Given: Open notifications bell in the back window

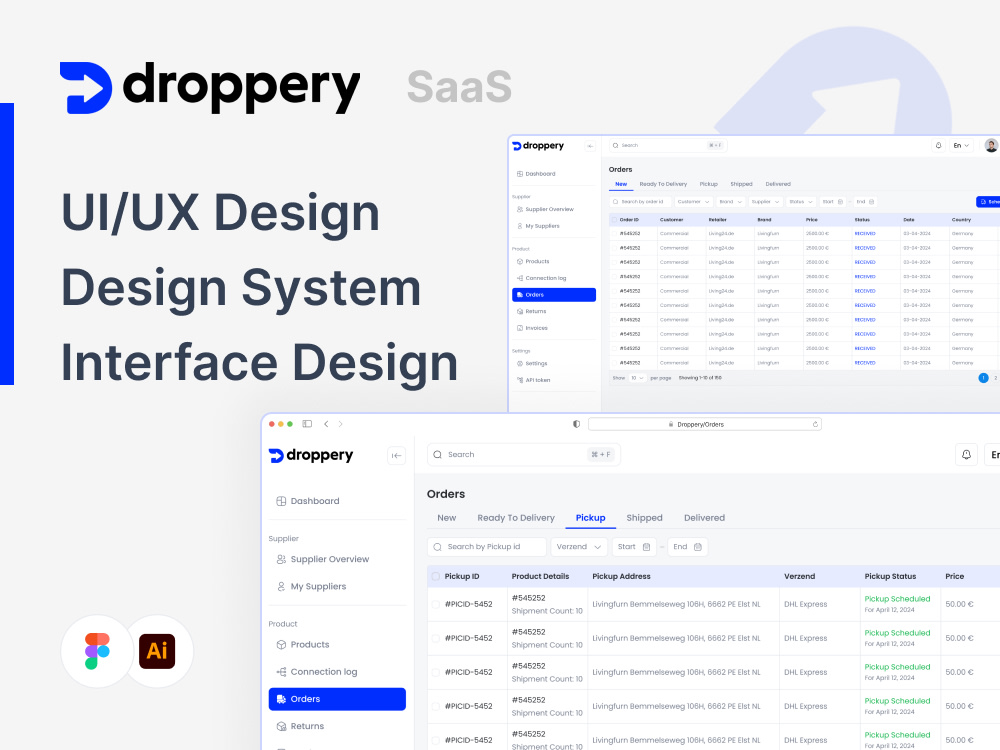Looking at the screenshot, I should 938,145.
